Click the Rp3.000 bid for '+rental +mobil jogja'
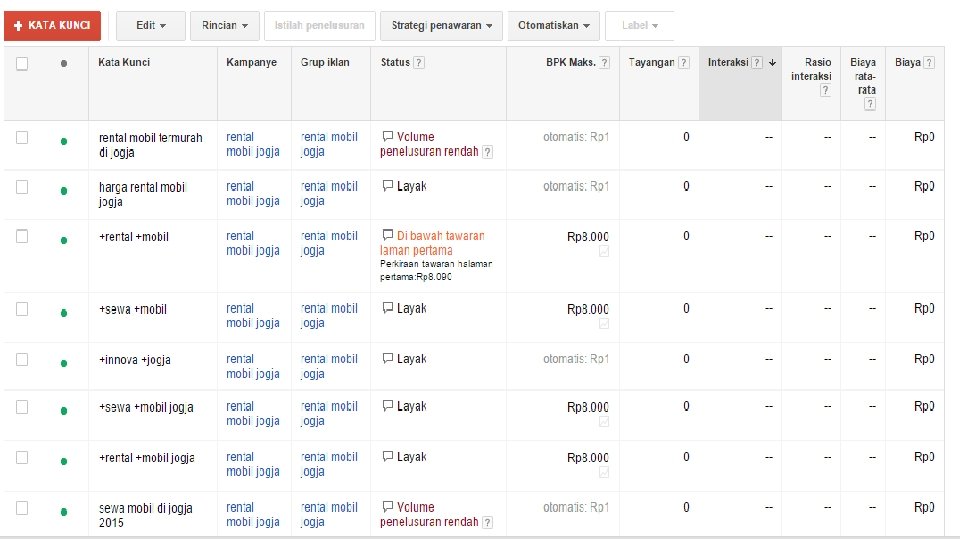960x540 pixels. tap(587, 457)
